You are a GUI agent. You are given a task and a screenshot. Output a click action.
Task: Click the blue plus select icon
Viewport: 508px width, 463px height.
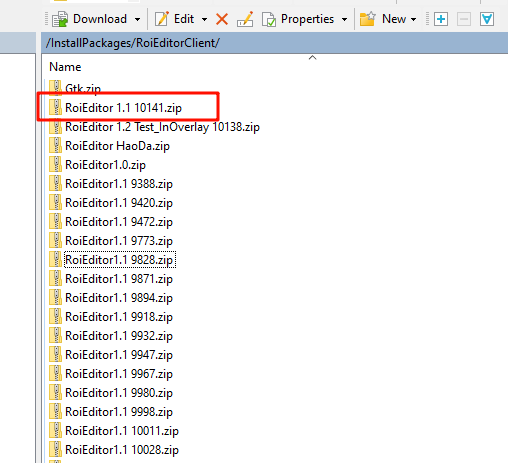click(441, 19)
